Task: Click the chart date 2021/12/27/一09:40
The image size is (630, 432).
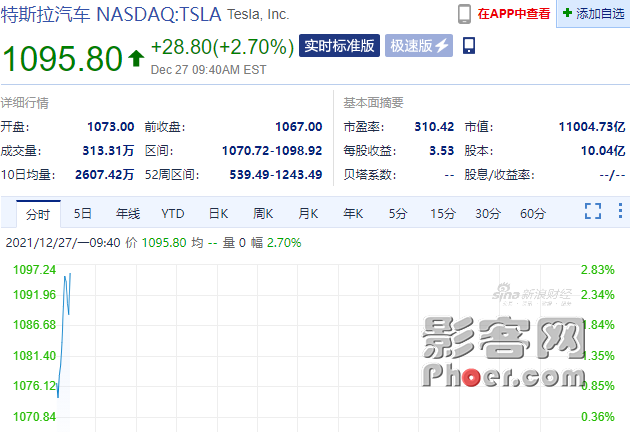Action: [63, 243]
